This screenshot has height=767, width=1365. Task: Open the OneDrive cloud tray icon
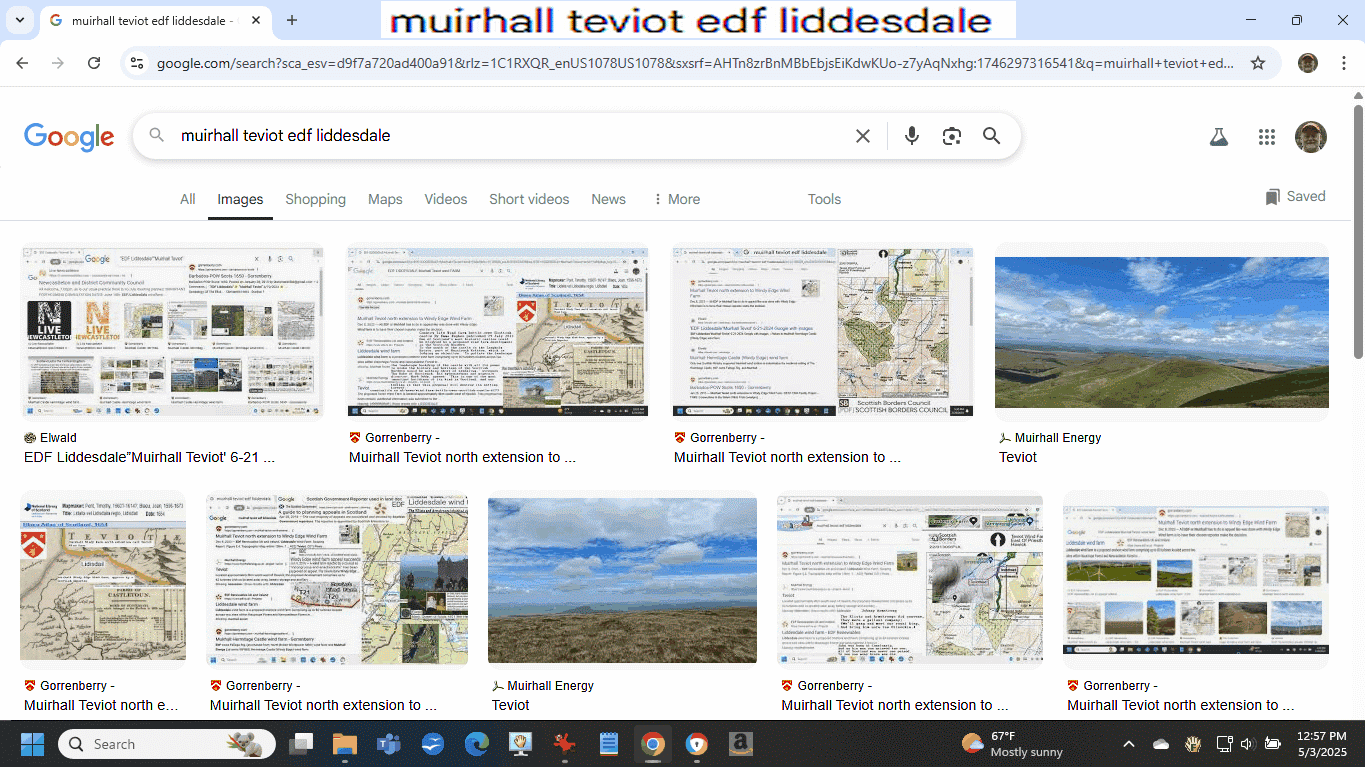[1161, 744]
